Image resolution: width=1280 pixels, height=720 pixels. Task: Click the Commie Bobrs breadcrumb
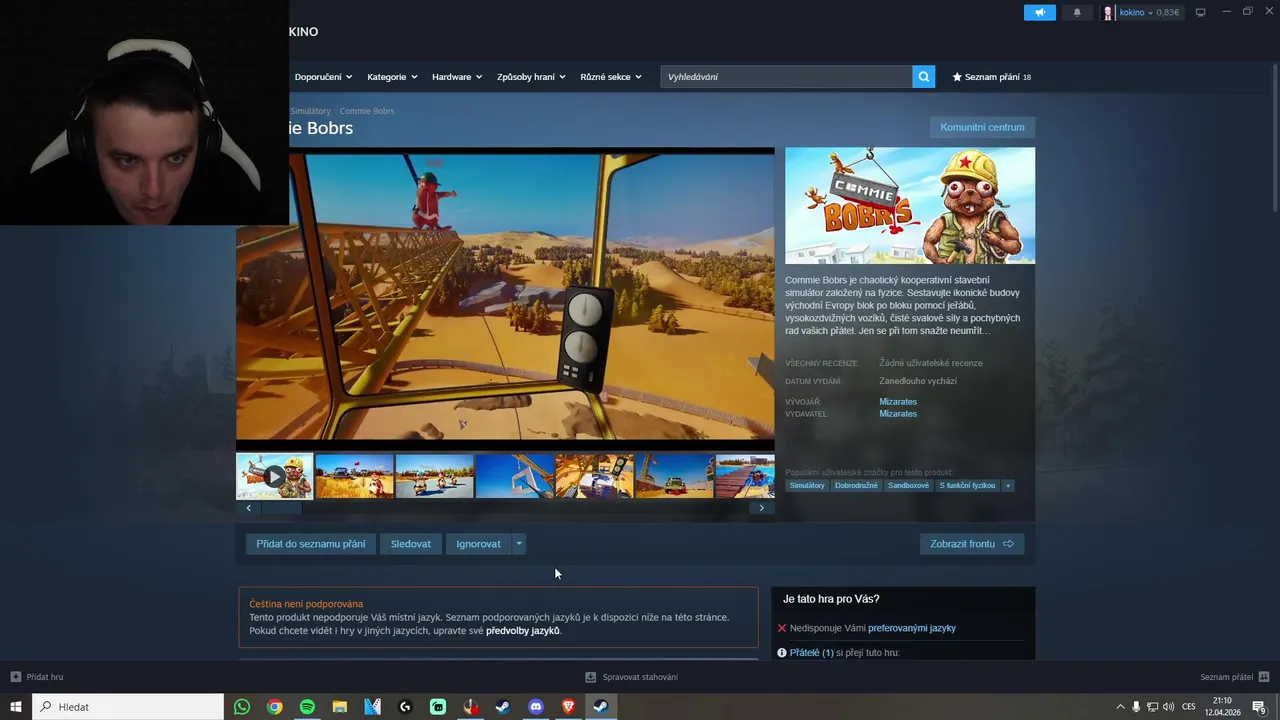point(367,111)
